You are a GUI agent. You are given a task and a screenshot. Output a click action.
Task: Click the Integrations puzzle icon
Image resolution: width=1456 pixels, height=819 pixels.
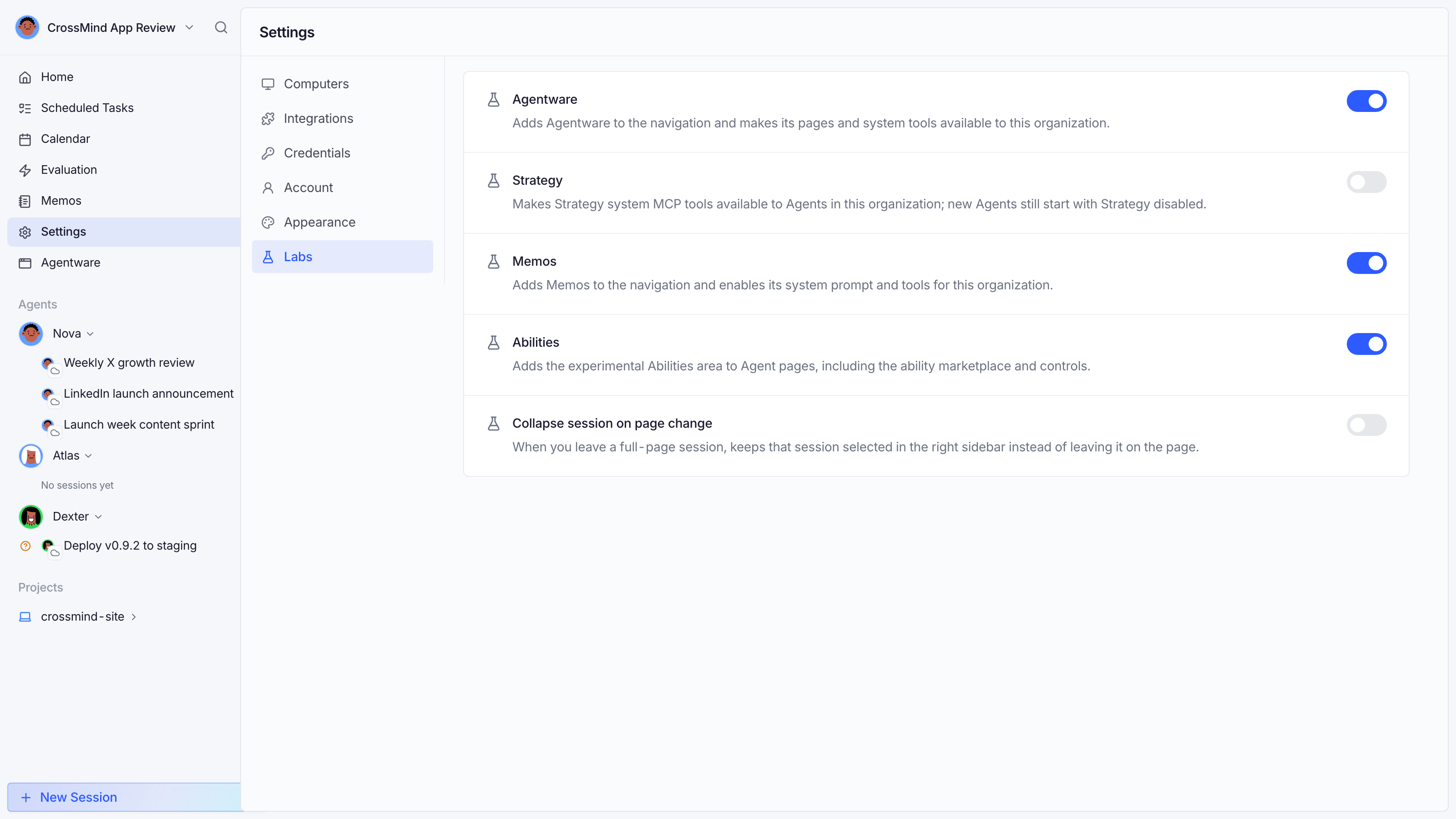pos(268,119)
